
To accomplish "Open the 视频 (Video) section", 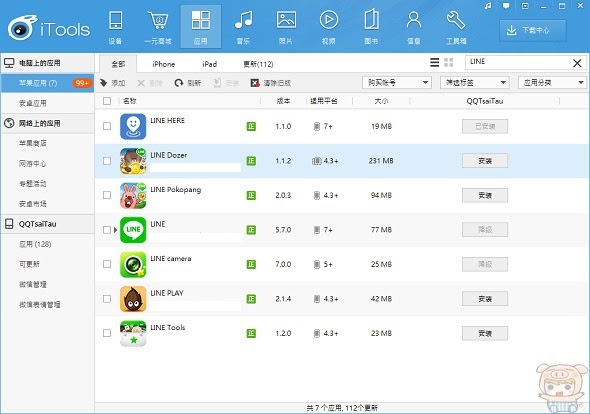I will point(328,27).
